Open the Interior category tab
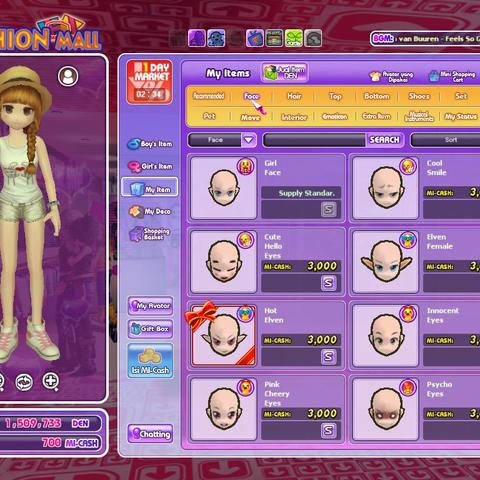The width and height of the screenshot is (480, 480). [x=294, y=117]
